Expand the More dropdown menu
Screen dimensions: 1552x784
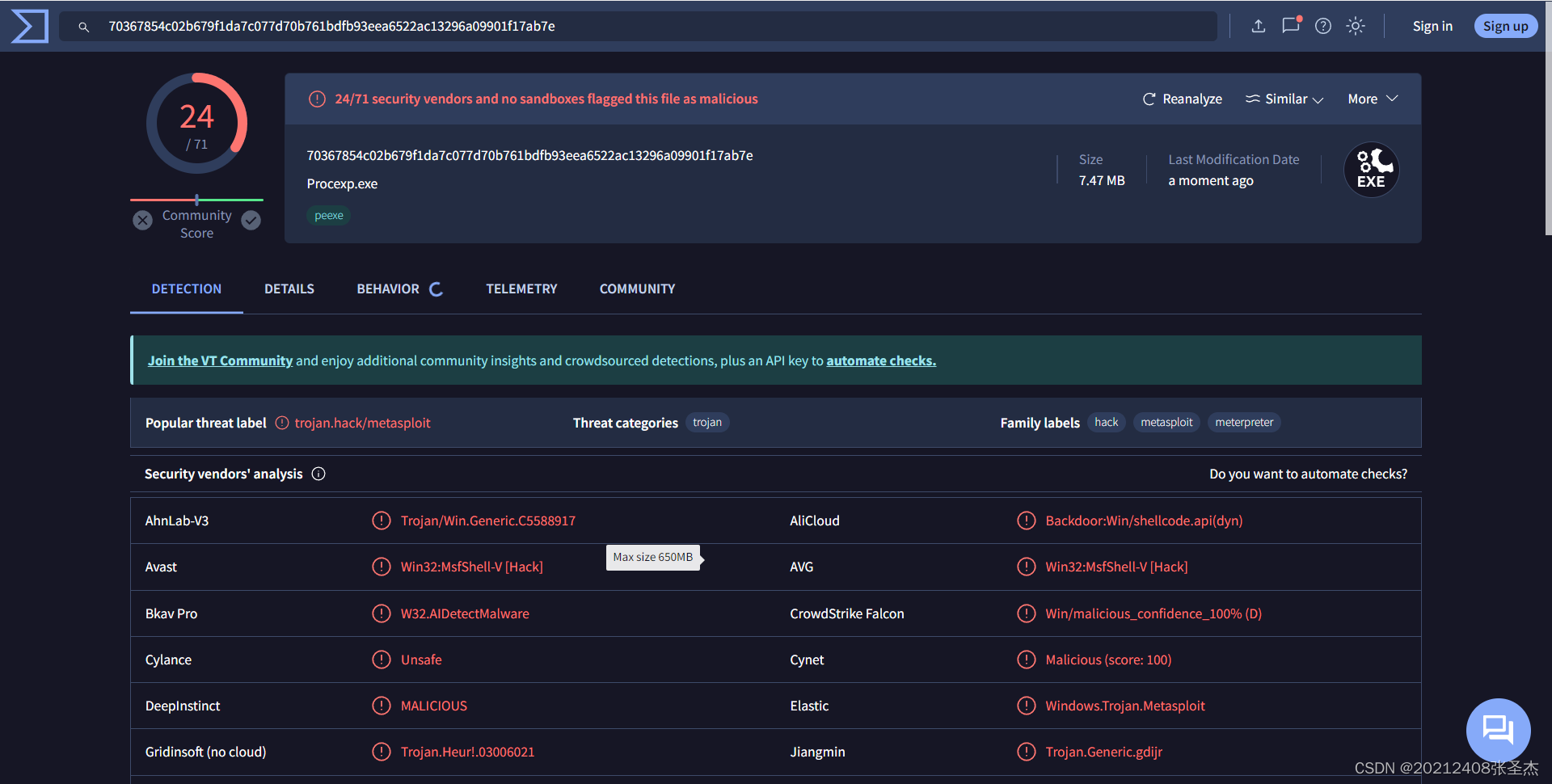click(1373, 99)
